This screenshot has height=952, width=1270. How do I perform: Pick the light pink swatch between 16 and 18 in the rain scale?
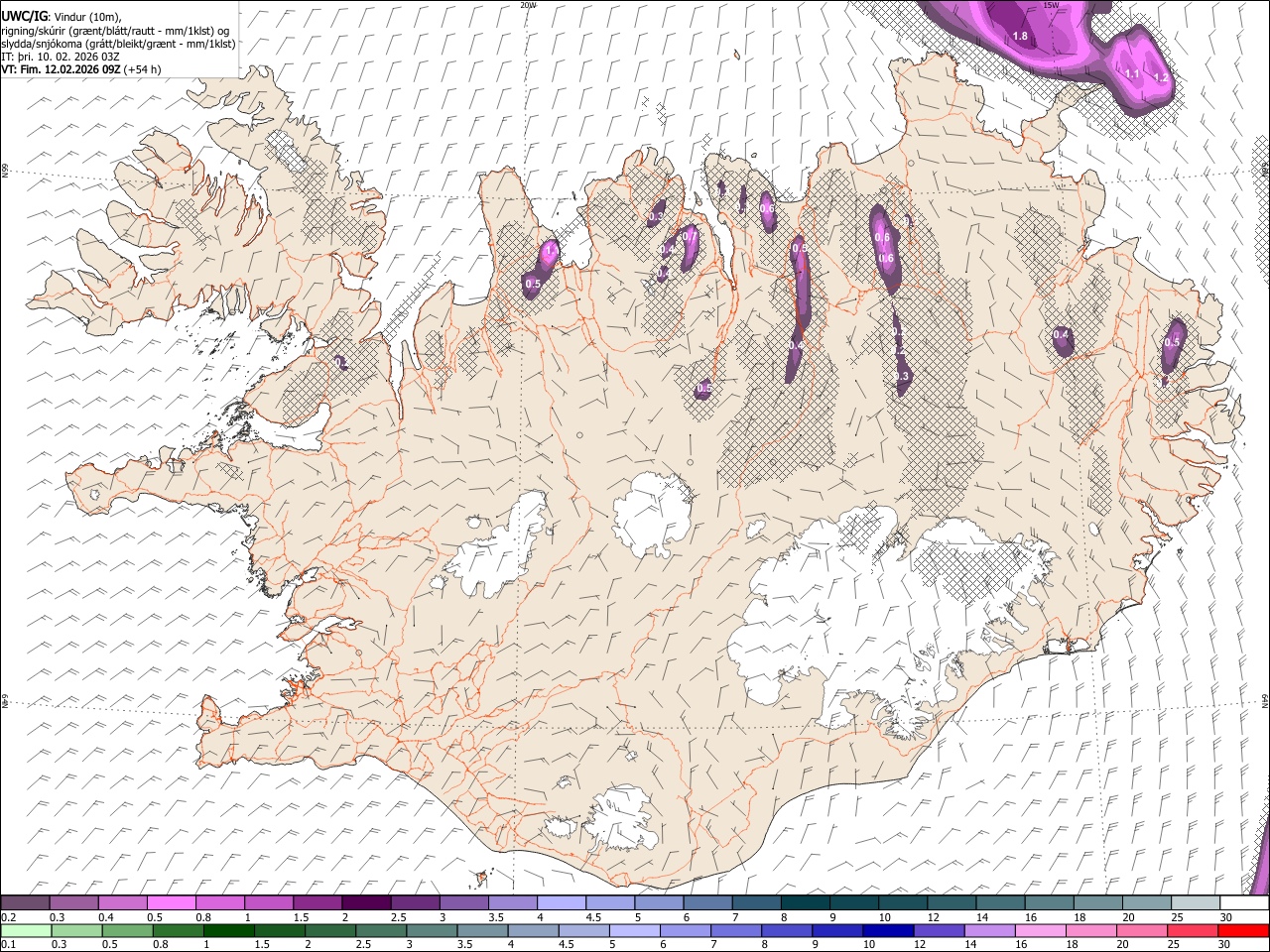click(x=1041, y=930)
